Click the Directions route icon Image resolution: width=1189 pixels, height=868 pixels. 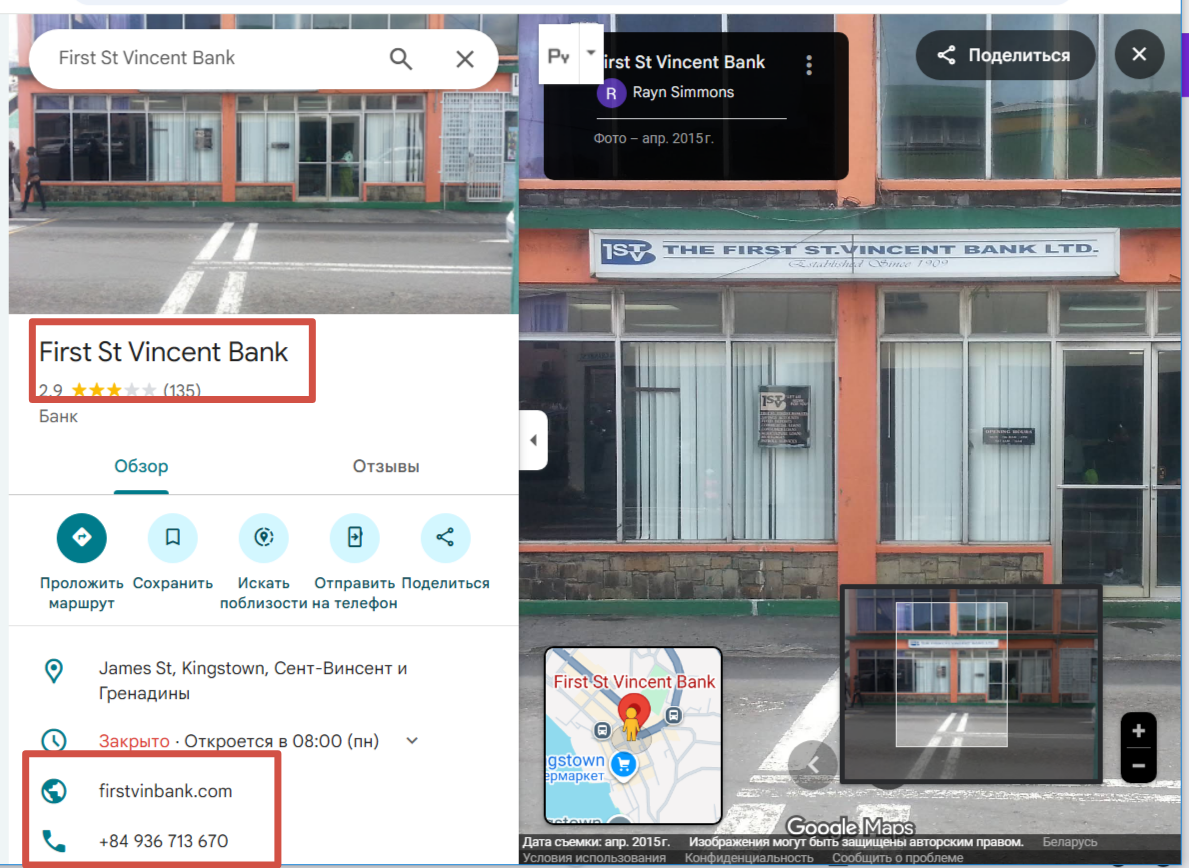tap(82, 538)
